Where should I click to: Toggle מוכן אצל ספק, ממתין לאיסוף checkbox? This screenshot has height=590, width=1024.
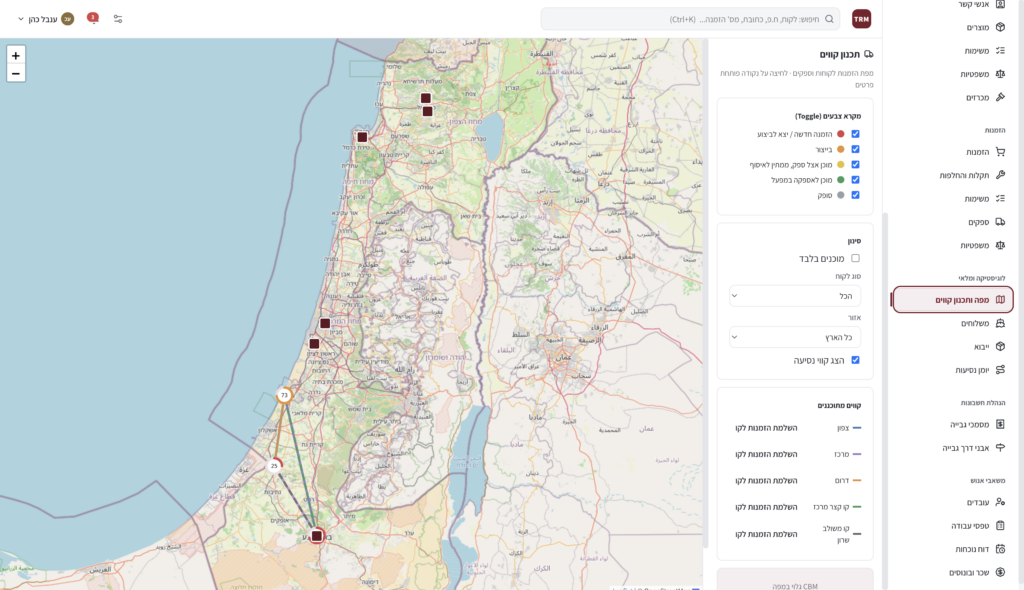click(856, 165)
